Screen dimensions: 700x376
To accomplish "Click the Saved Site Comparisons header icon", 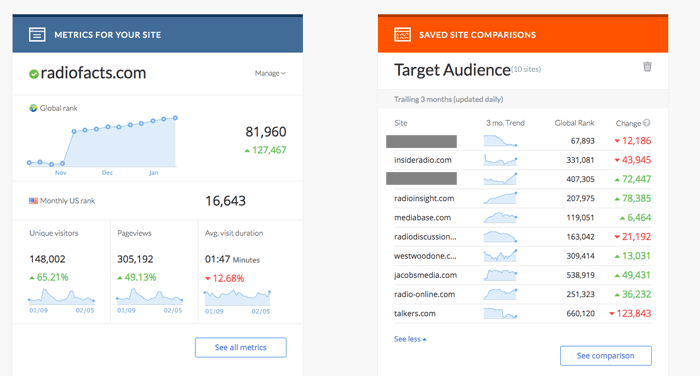I will pos(402,34).
